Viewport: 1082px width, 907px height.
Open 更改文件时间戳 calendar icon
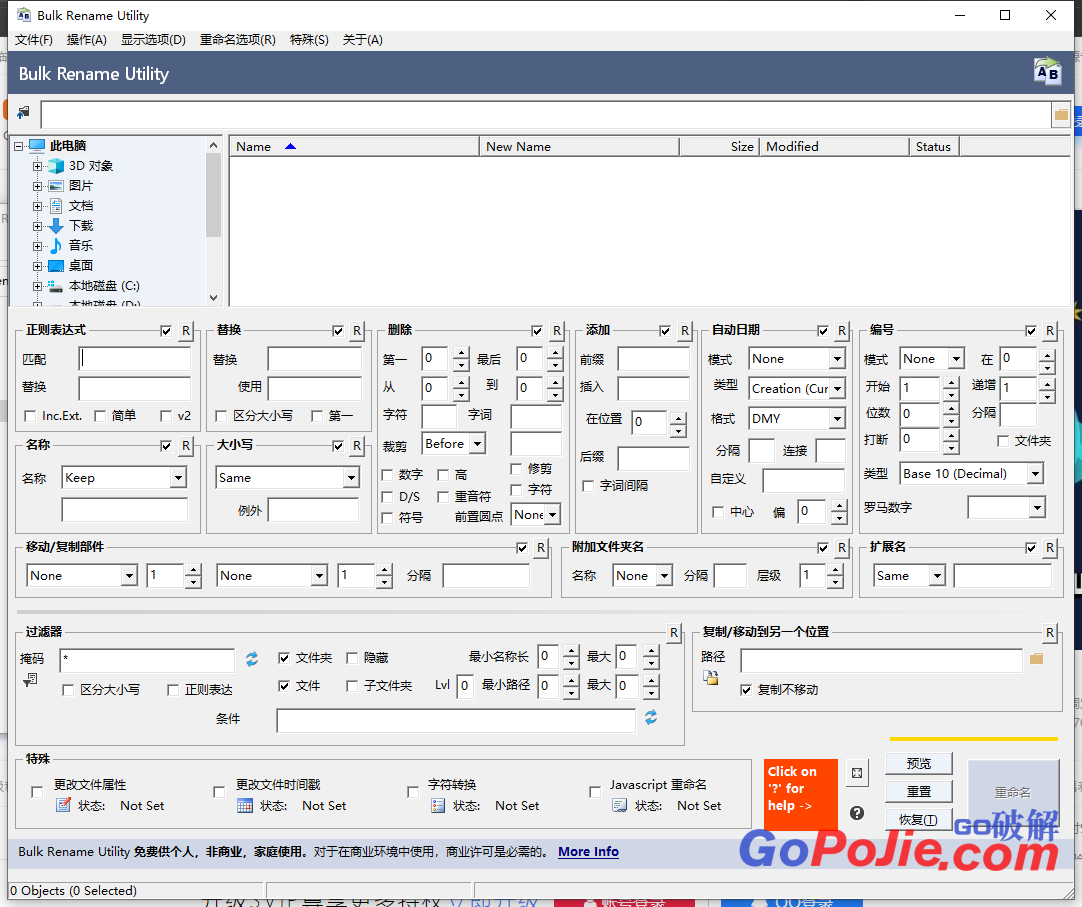tap(245, 805)
